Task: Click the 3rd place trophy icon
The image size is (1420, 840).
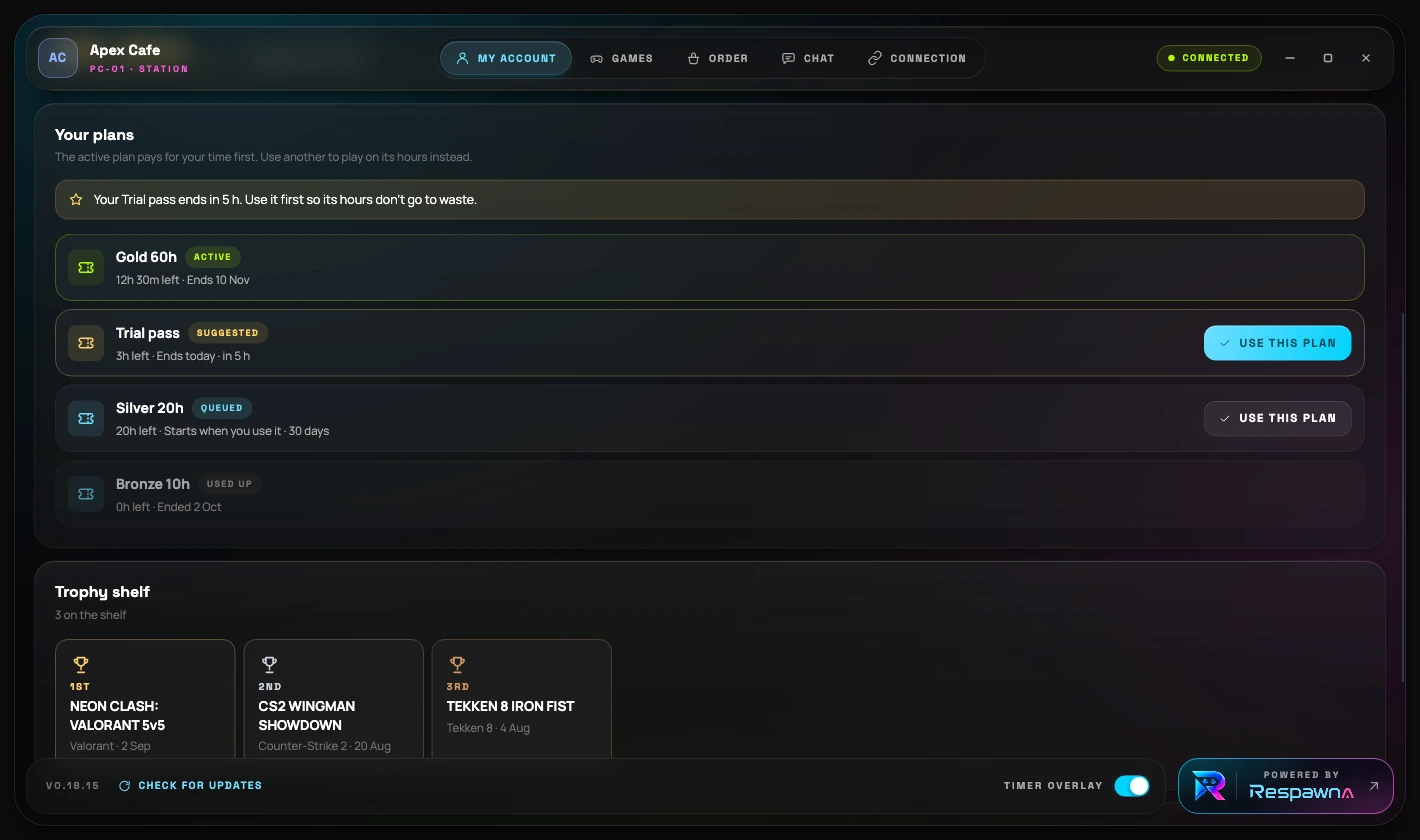Action: click(457, 664)
